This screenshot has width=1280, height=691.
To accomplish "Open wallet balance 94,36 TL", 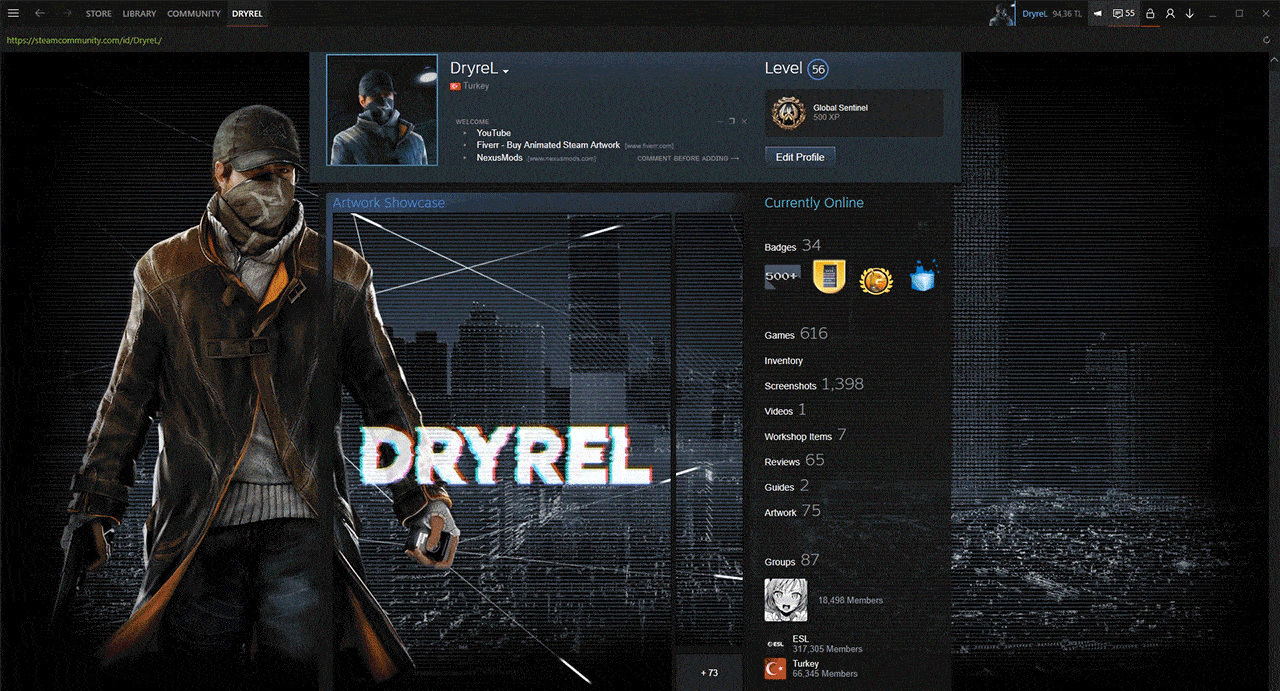I will [x=1067, y=14].
